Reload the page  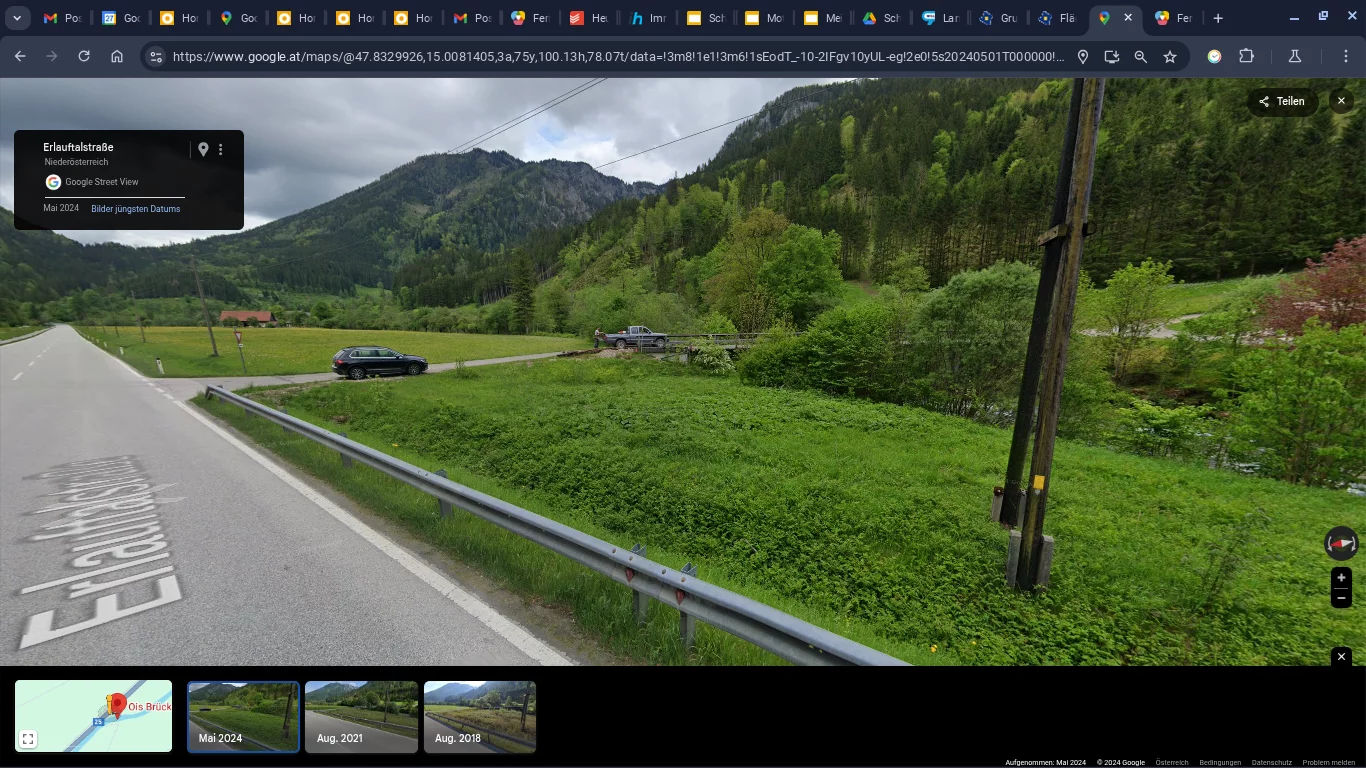pos(84,57)
